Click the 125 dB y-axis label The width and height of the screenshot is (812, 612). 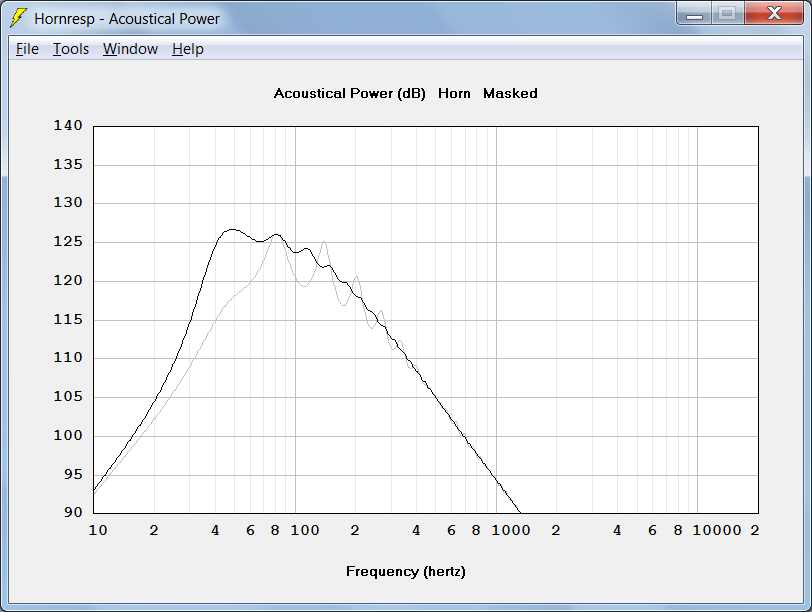68,242
